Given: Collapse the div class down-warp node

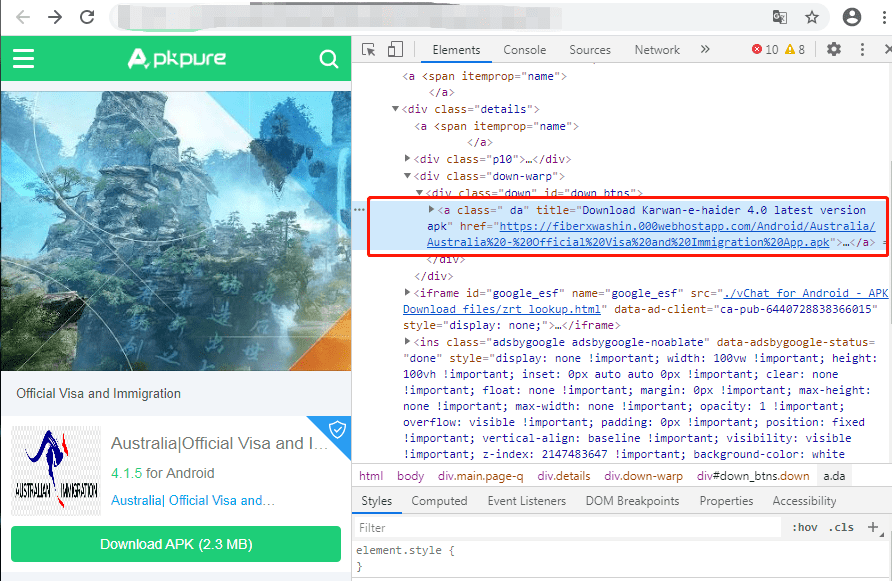Looking at the screenshot, I should pos(407,176).
